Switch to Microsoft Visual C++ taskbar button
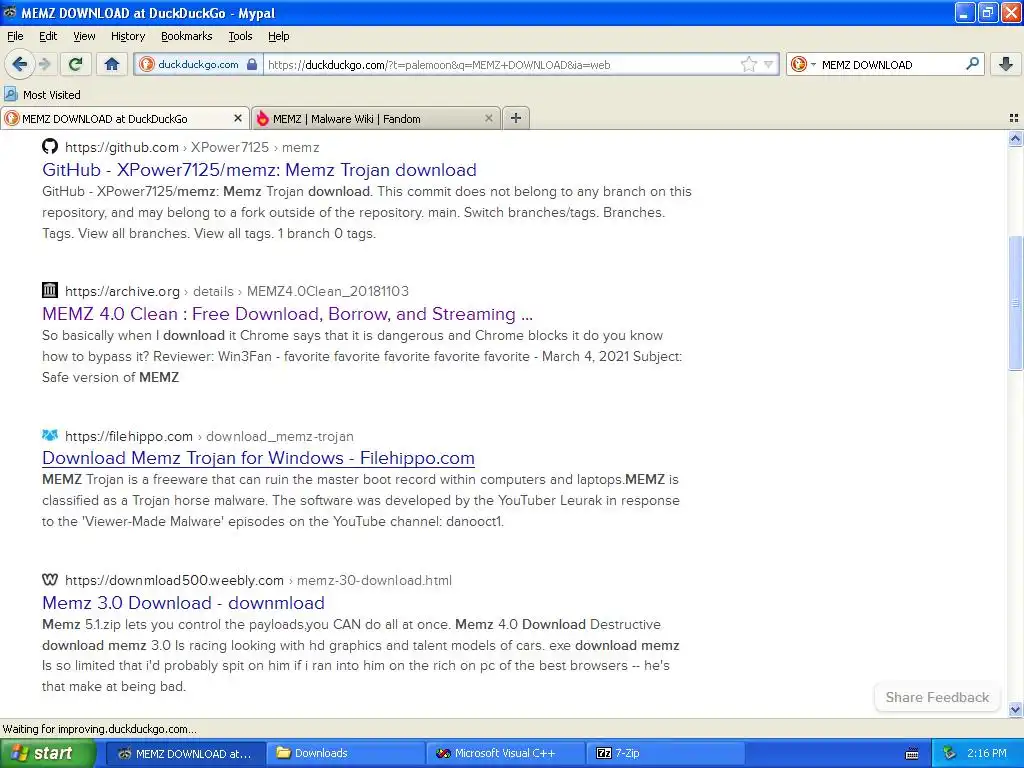The height and width of the screenshot is (768, 1024). (506, 753)
